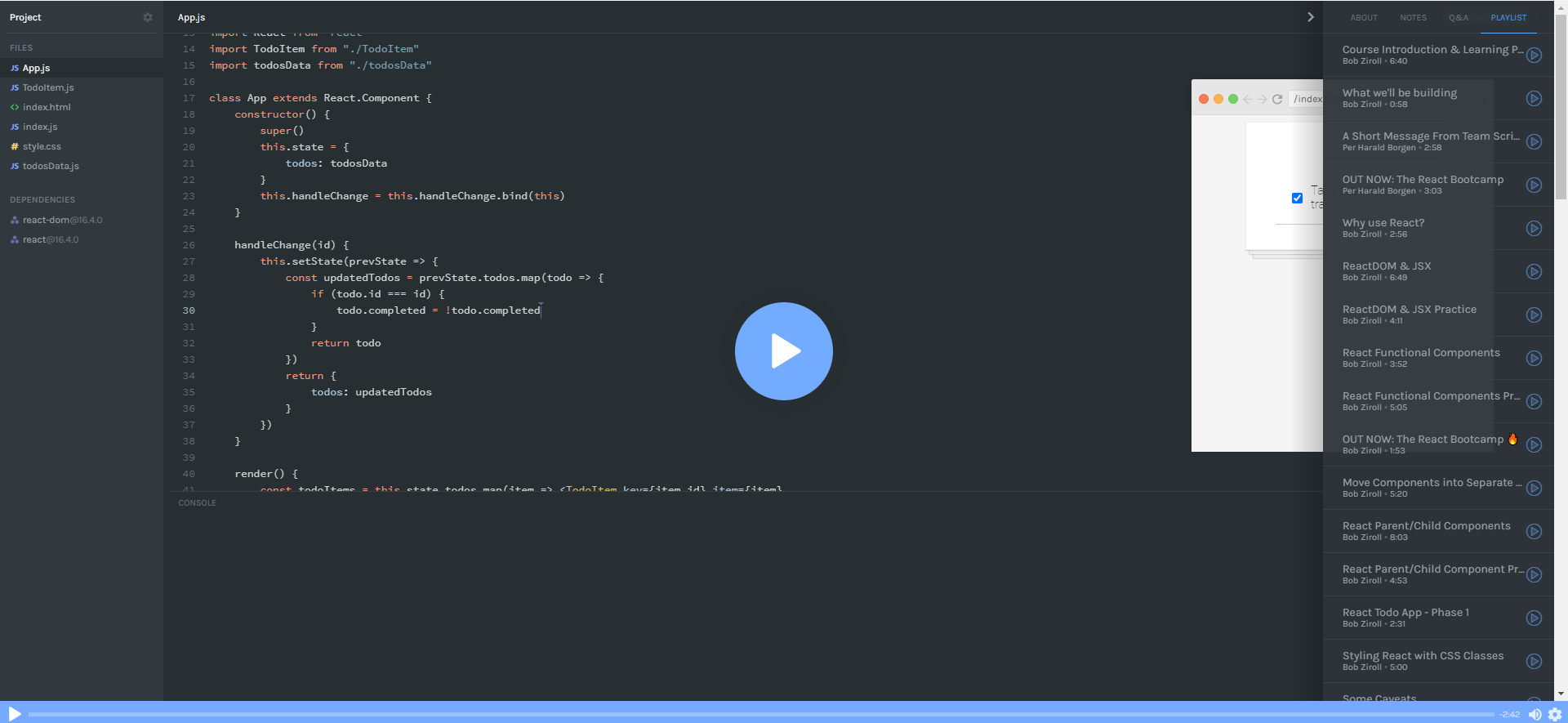This screenshot has width=1568, height=723.
Task: Play ReactDOM & JSX Practice lesson icon
Action: (1535, 315)
